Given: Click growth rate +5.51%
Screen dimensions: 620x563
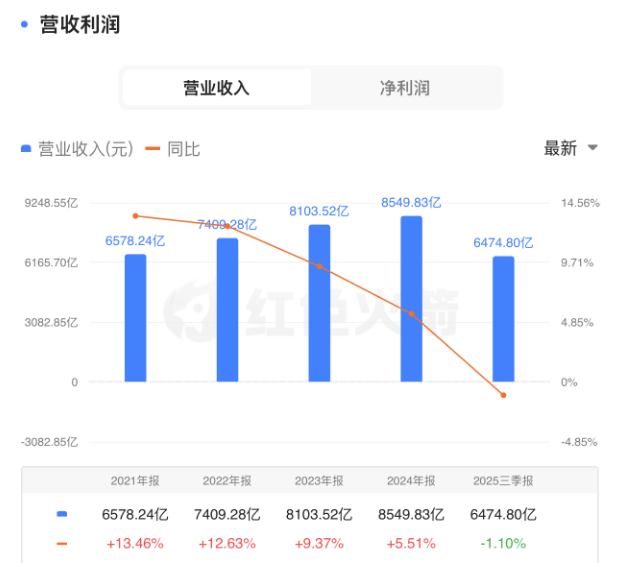Looking at the screenshot, I should pyautogui.click(x=411, y=544).
